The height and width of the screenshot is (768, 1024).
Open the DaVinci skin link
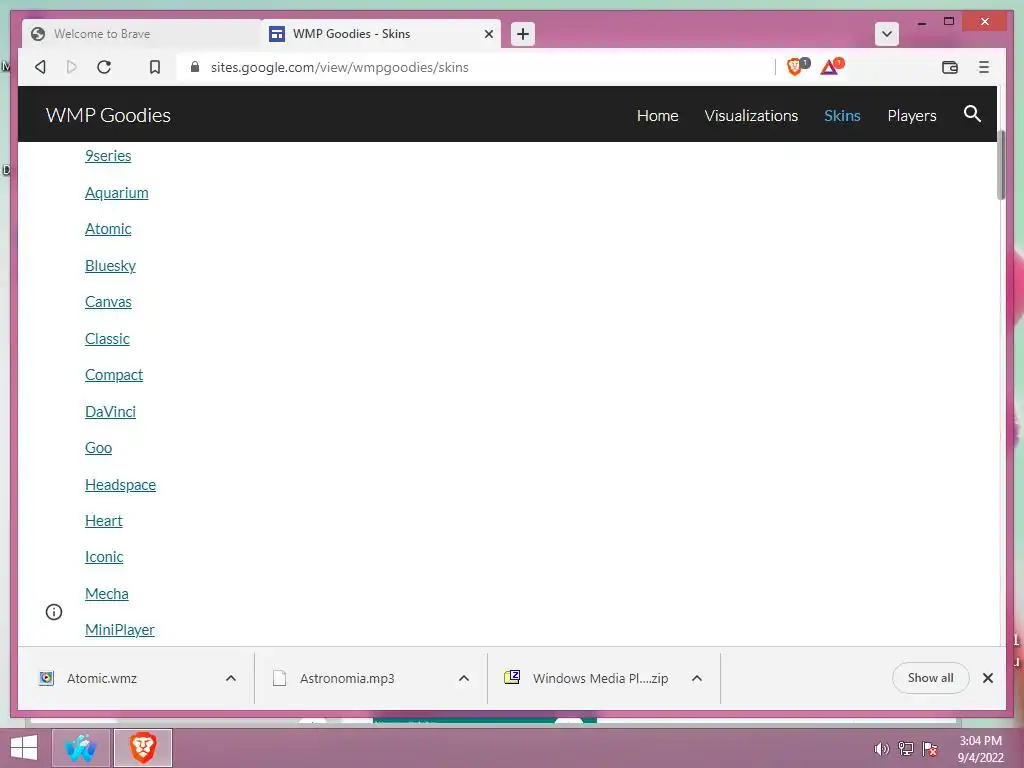click(110, 412)
